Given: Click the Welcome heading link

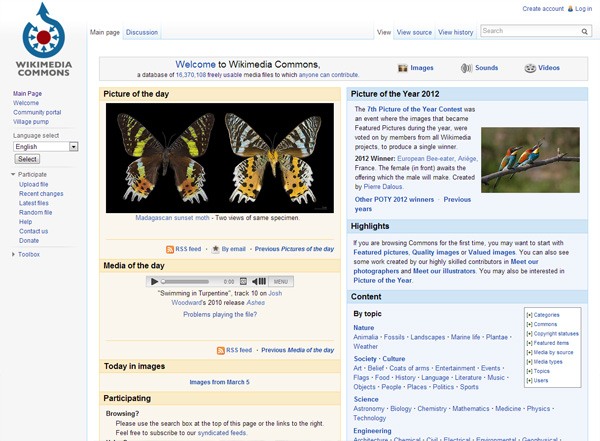Looking at the screenshot, I should (x=195, y=64).
